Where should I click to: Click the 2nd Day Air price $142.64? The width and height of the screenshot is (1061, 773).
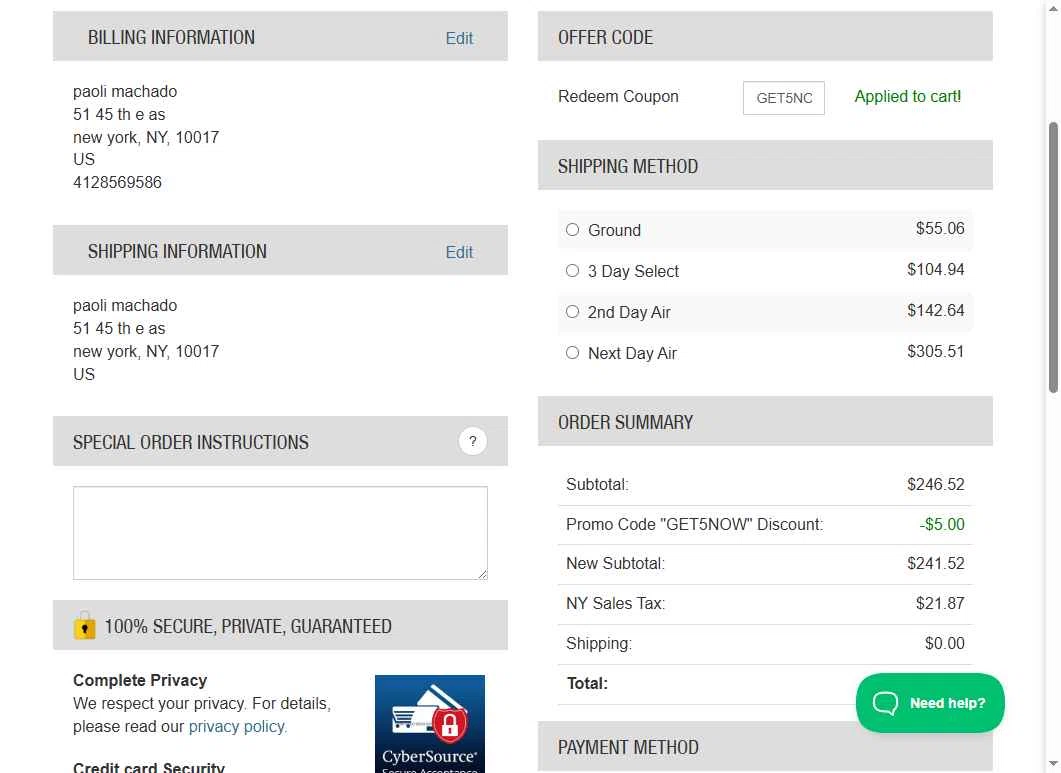pyautogui.click(x=935, y=310)
